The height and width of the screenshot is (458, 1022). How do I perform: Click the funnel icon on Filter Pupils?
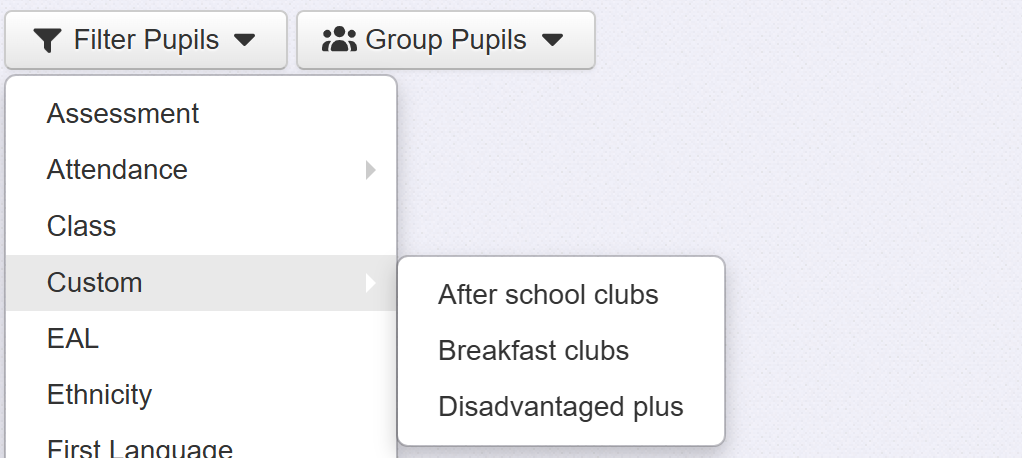coord(47,40)
